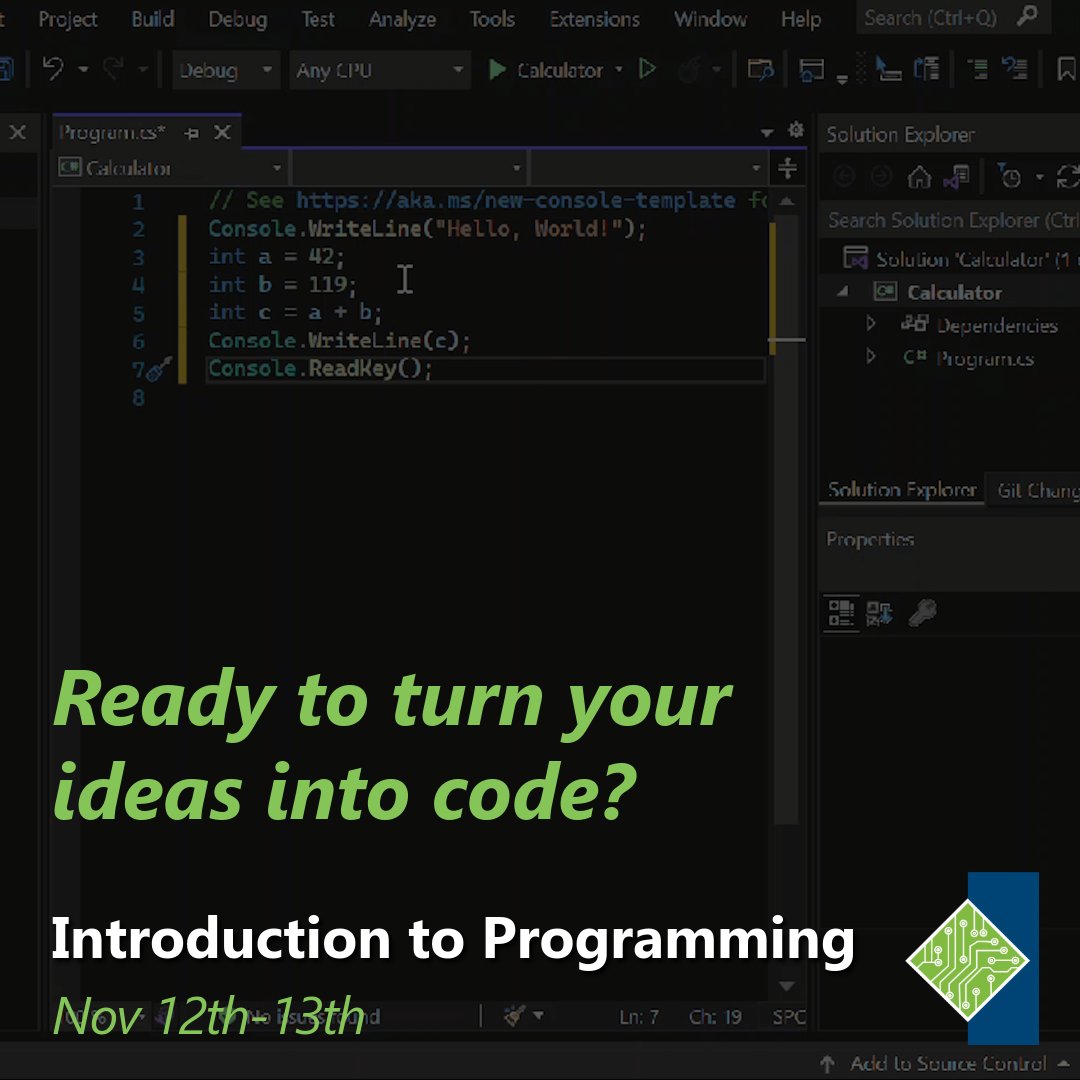Click the code cleanup broom icon
Viewport: 1080px width, 1080px height.
point(515,1015)
